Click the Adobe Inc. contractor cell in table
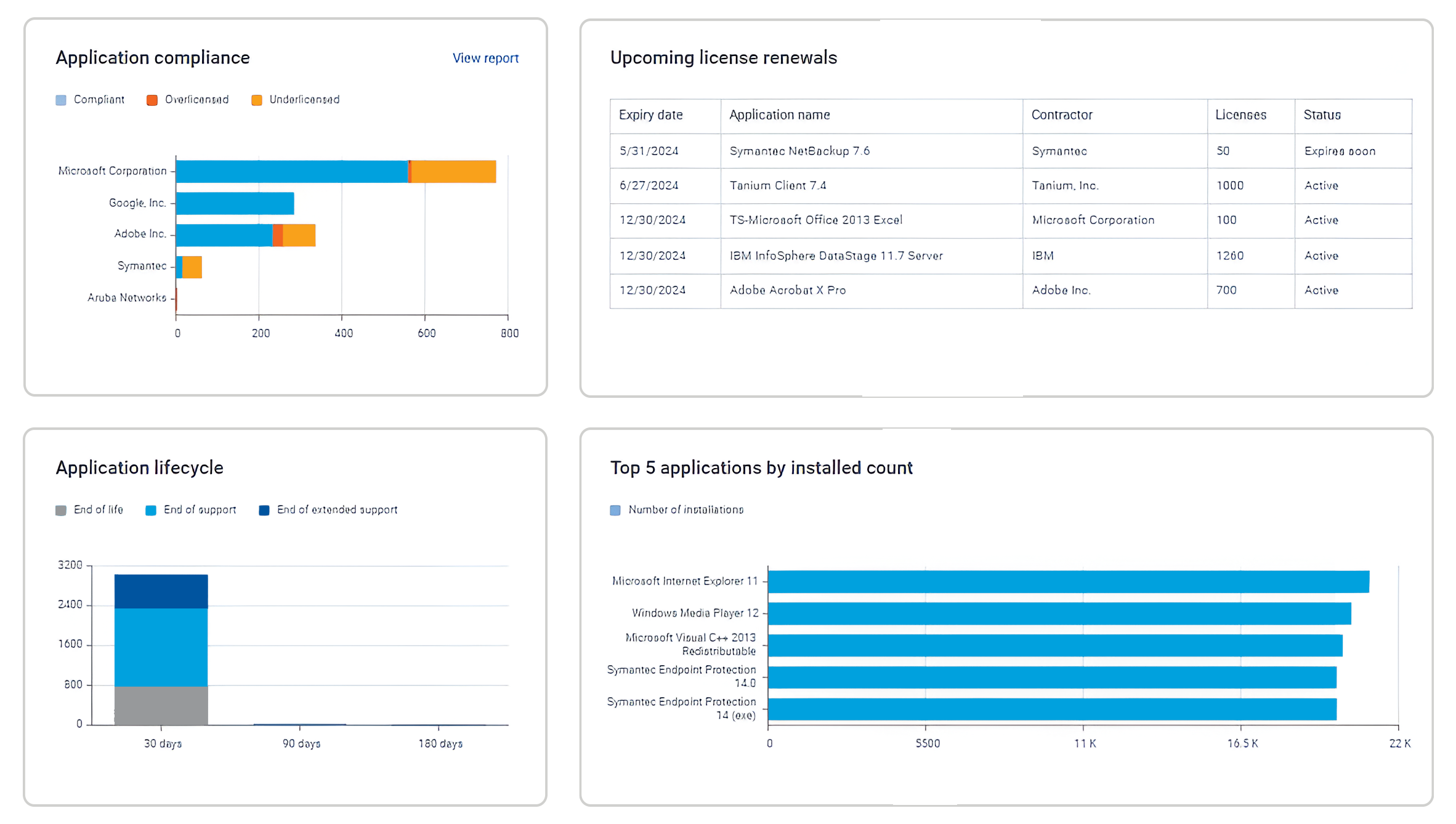This screenshot has height=824, width=1456. point(1115,291)
